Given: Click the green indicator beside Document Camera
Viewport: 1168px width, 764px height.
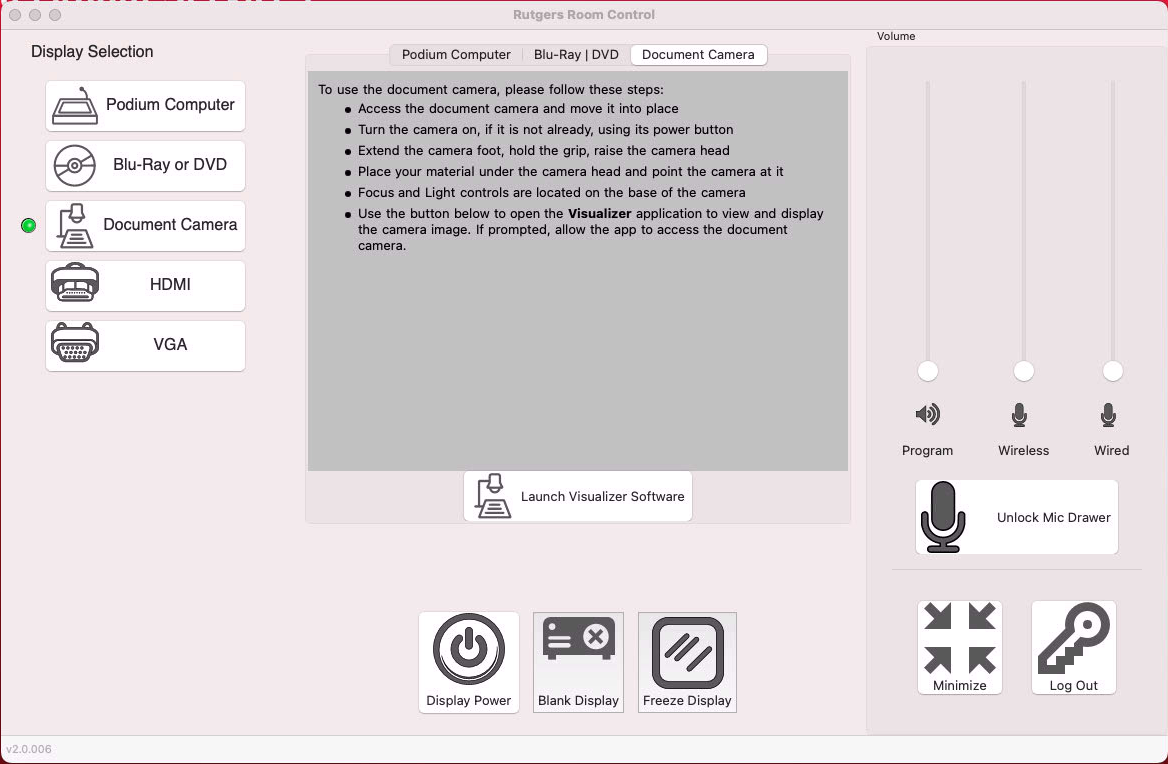Looking at the screenshot, I should [x=28, y=225].
